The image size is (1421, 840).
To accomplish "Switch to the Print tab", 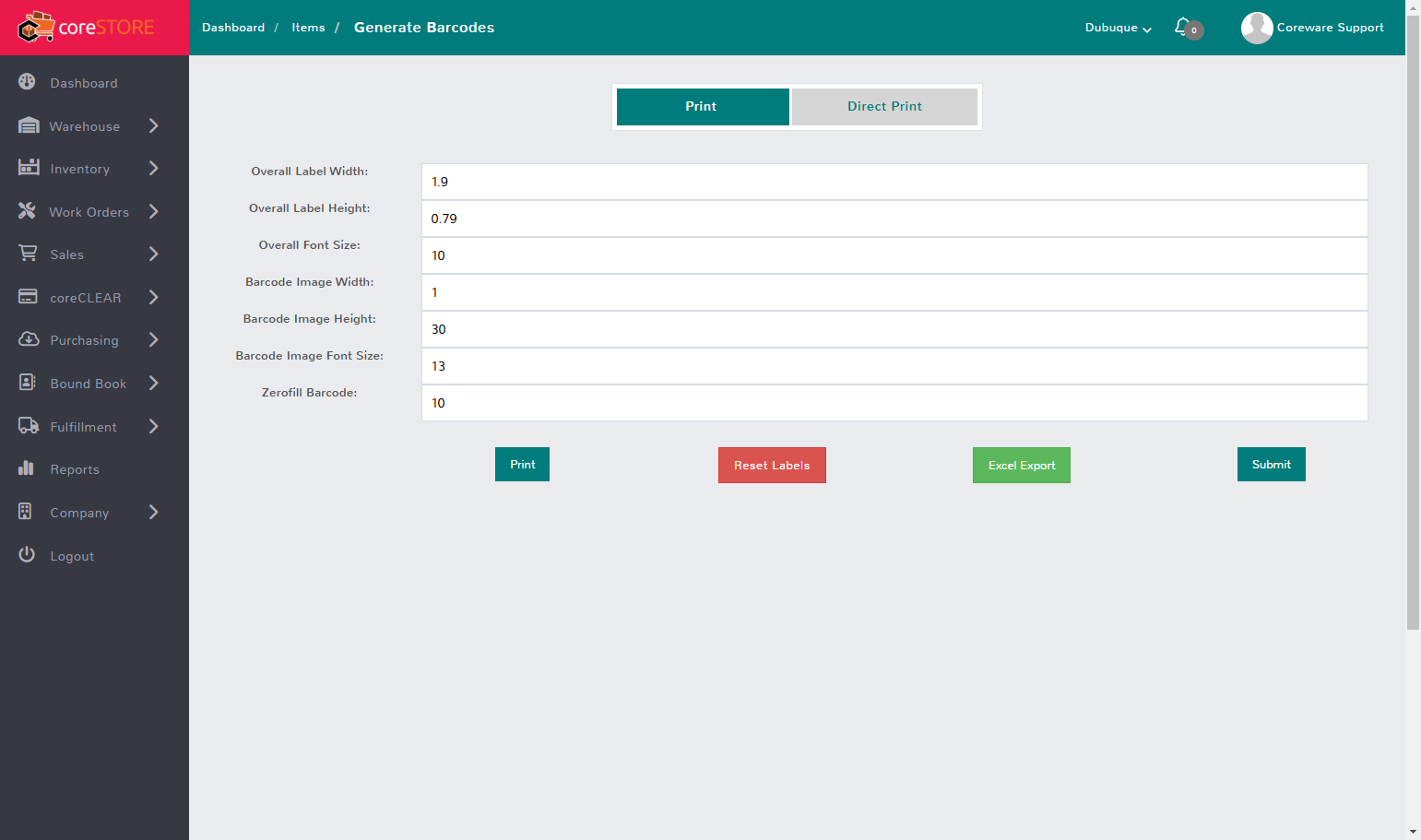I will pos(703,106).
